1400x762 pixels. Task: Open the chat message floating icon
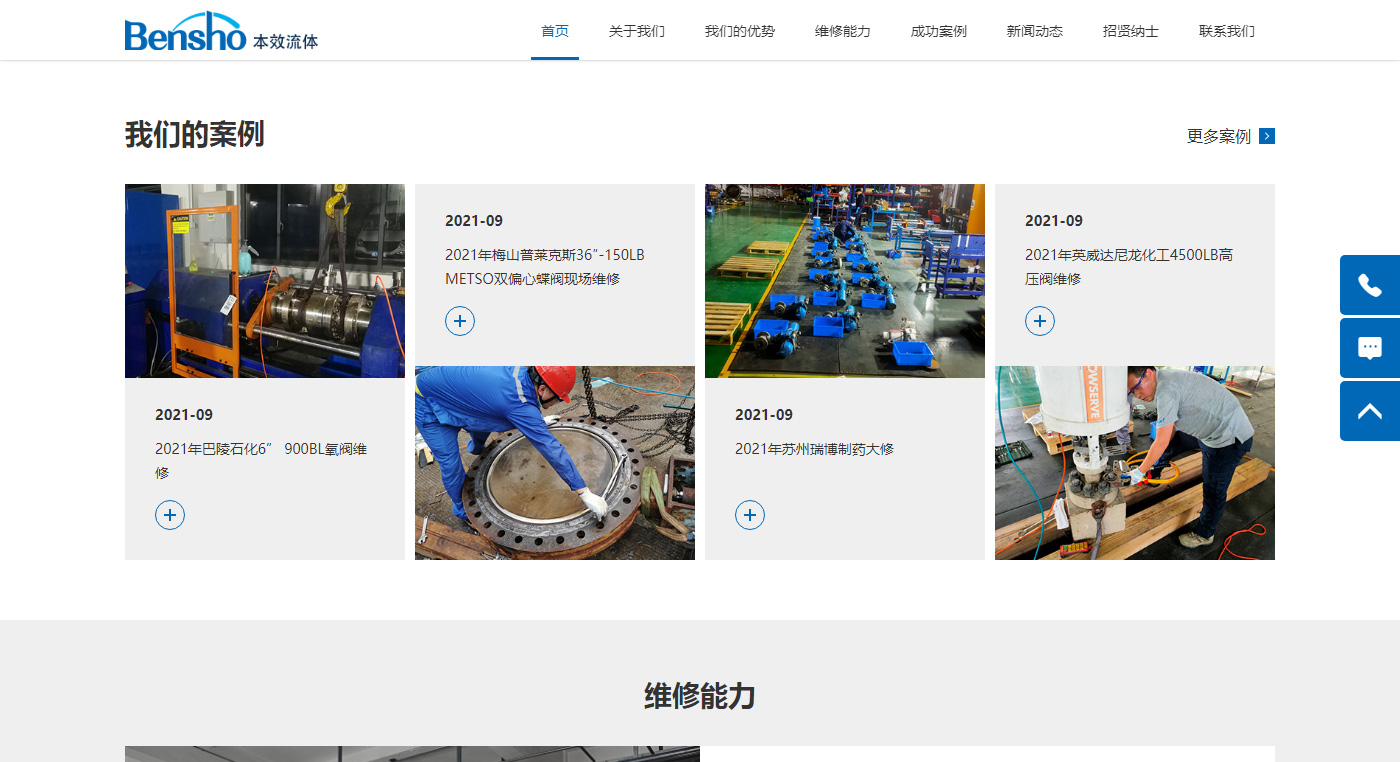pyautogui.click(x=1369, y=348)
